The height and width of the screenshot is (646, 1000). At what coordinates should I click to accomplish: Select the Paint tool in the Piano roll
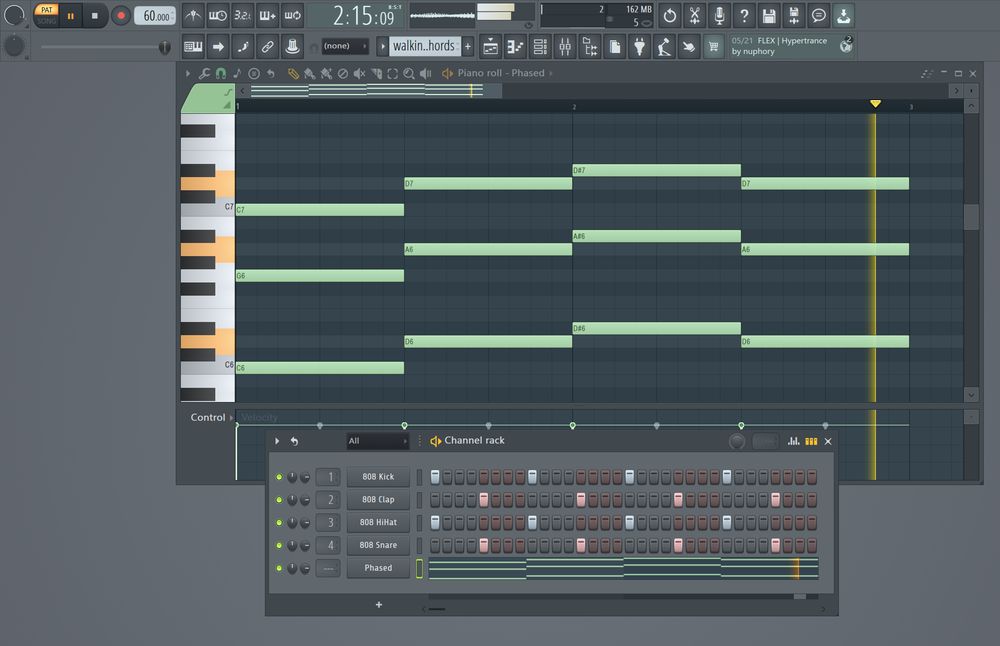tap(308, 72)
